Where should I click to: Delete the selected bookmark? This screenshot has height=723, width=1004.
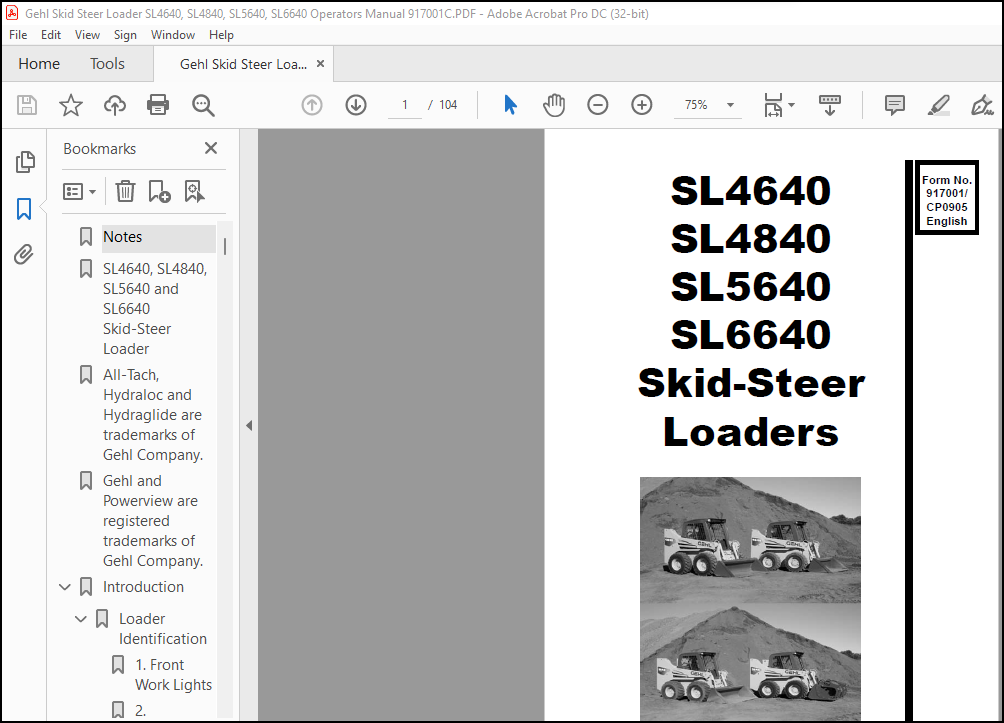click(x=125, y=191)
